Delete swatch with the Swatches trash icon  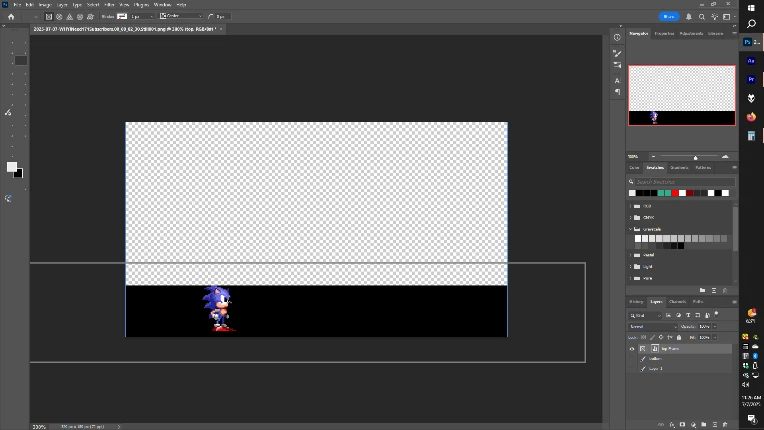click(x=725, y=290)
